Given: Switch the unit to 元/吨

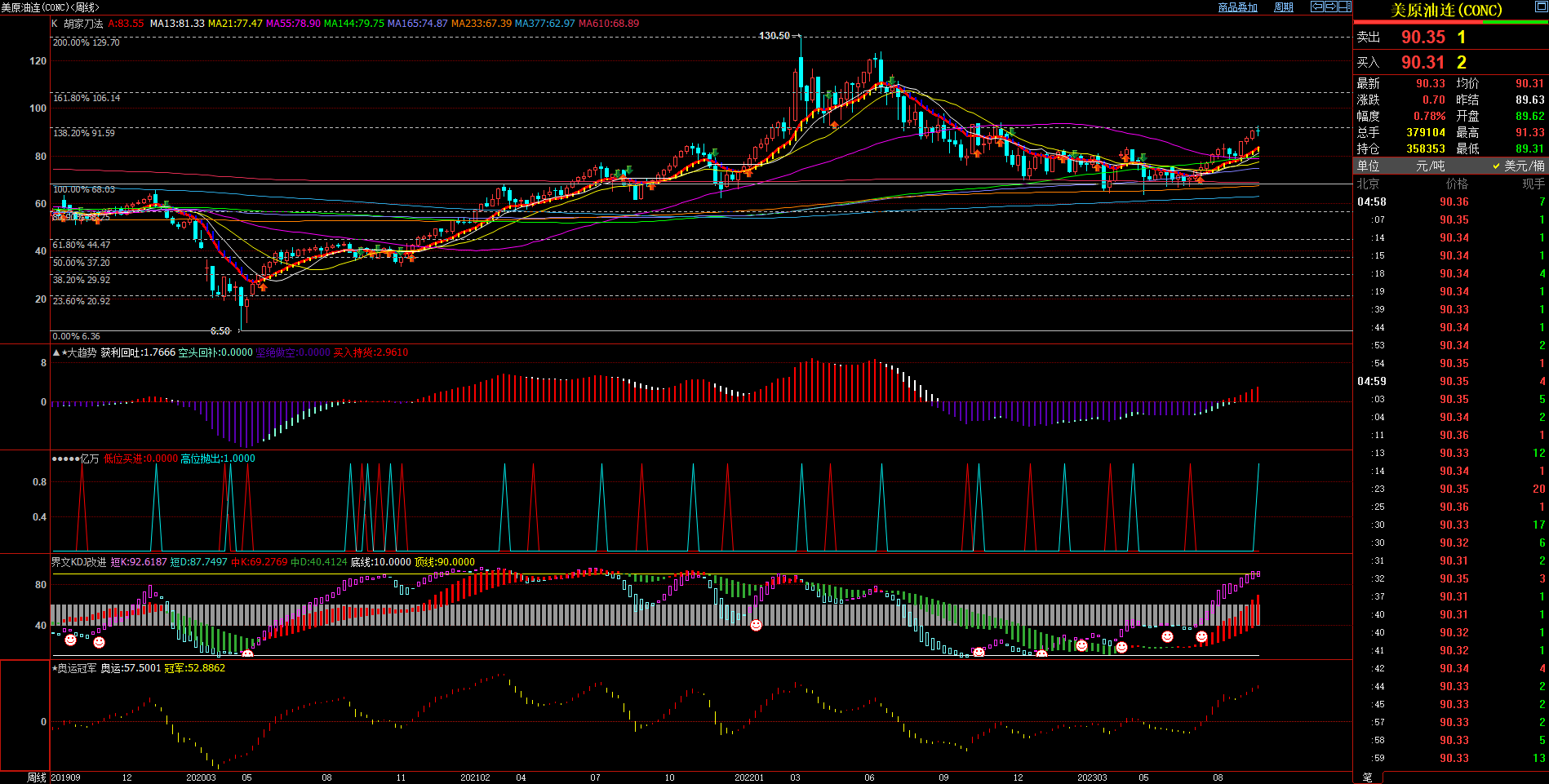Looking at the screenshot, I should point(1430,166).
